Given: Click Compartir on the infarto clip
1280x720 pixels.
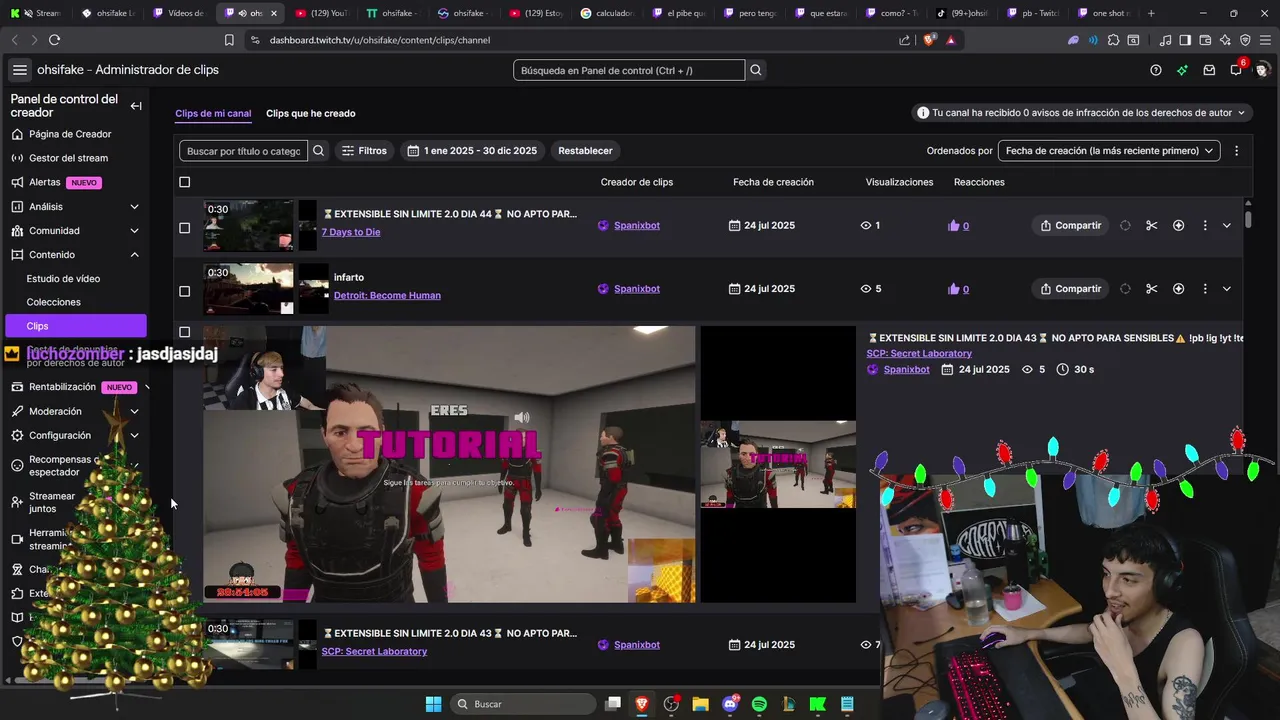Looking at the screenshot, I should pyautogui.click(x=1070, y=289).
